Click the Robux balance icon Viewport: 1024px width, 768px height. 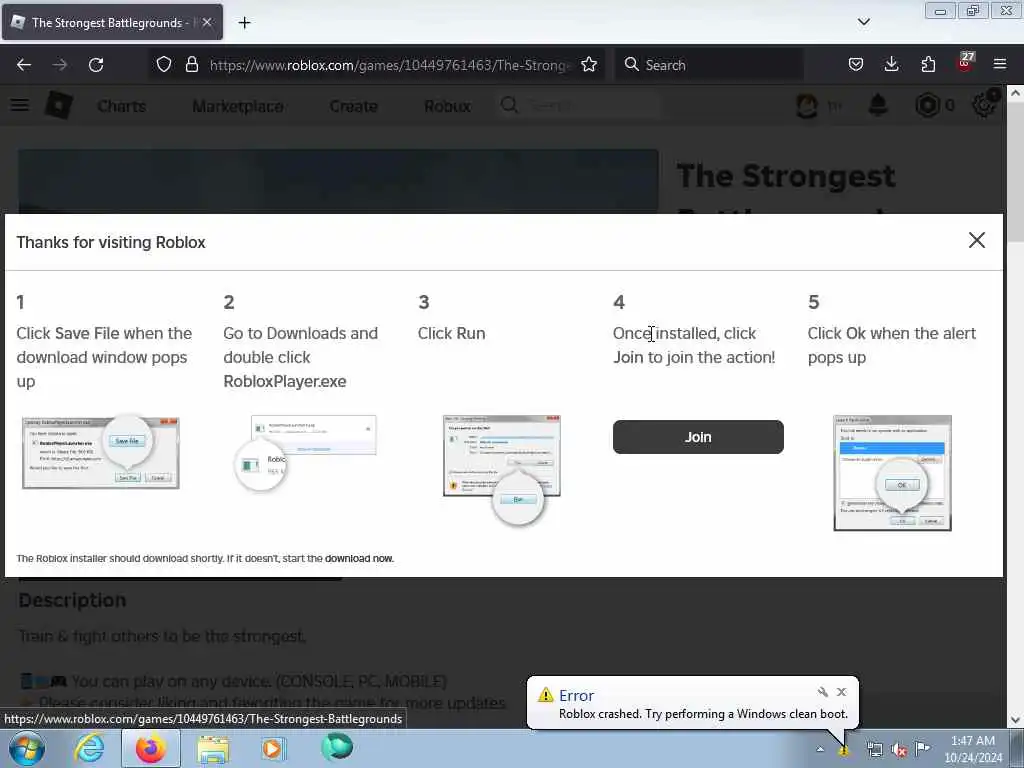[x=927, y=105]
